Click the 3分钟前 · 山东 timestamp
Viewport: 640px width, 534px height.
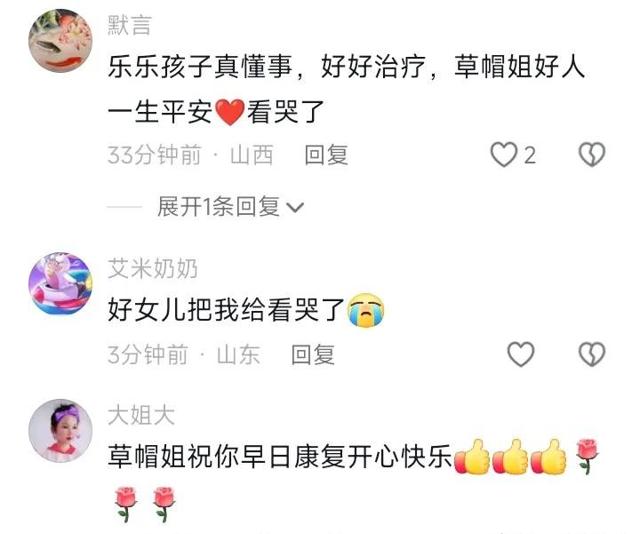(184, 354)
